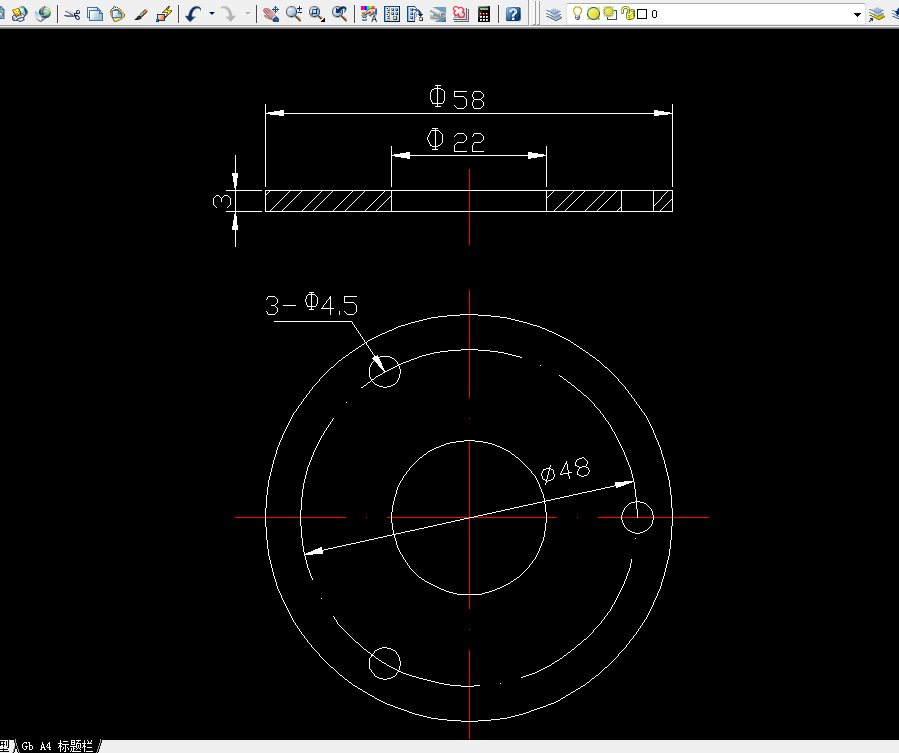Expand the layer dropdown list
Screen dimensions: 899x753
tap(857, 14)
